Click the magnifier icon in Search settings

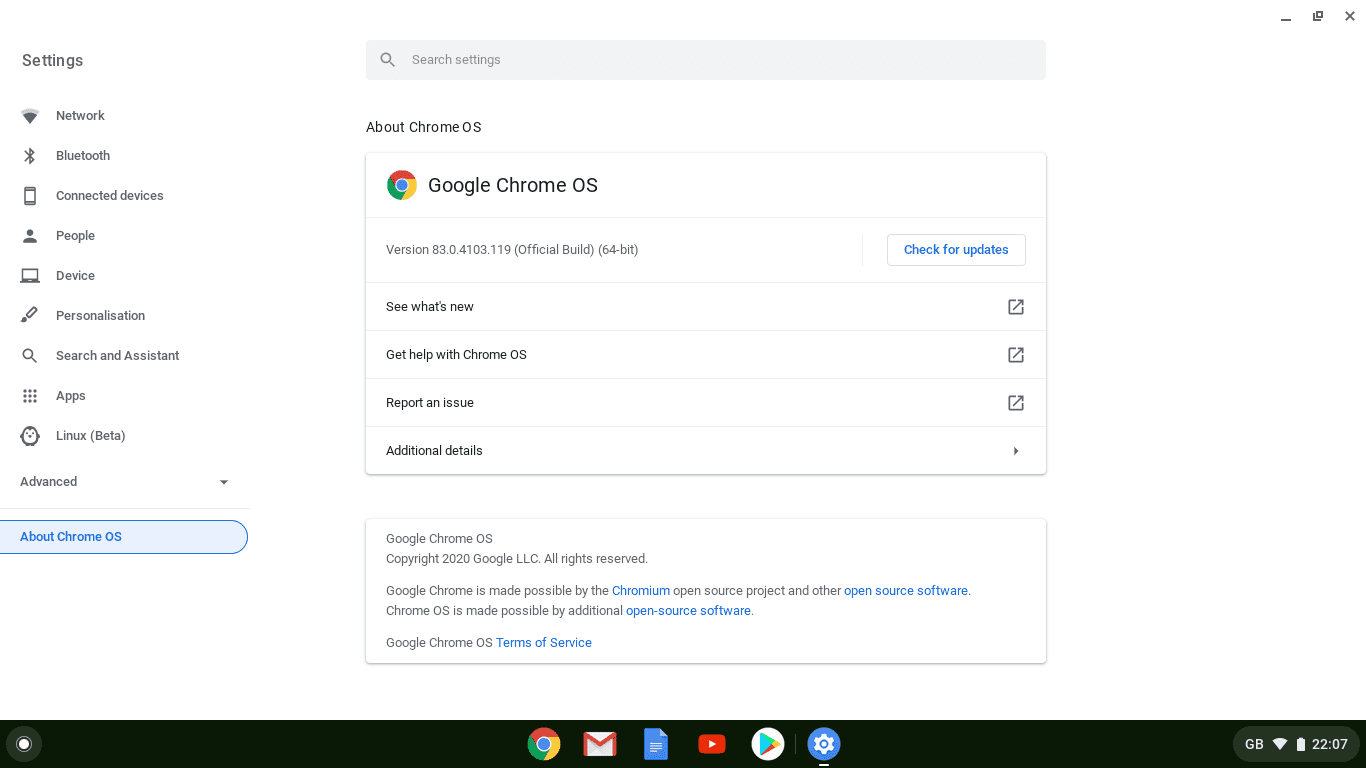[x=388, y=60]
